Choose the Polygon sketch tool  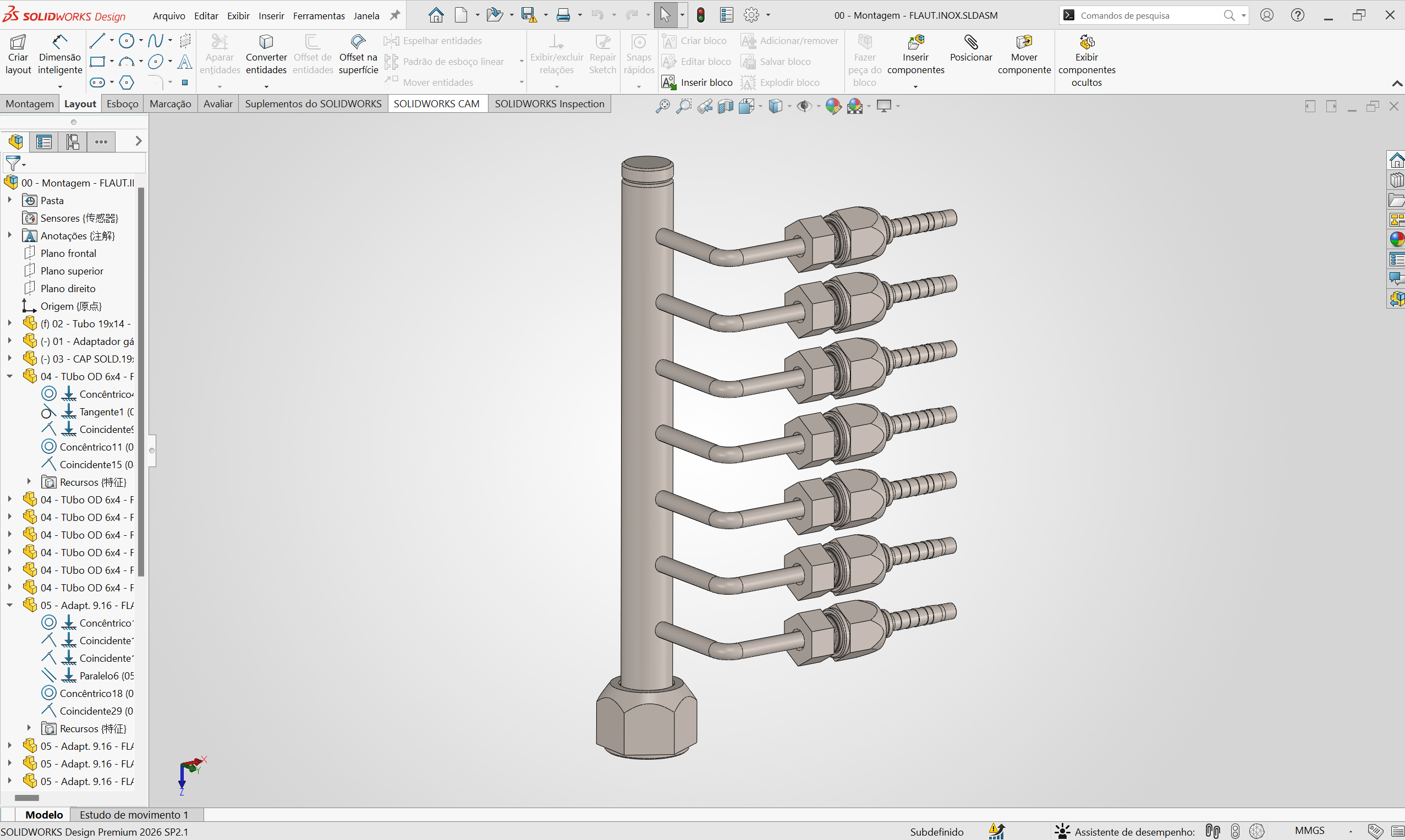(127, 83)
